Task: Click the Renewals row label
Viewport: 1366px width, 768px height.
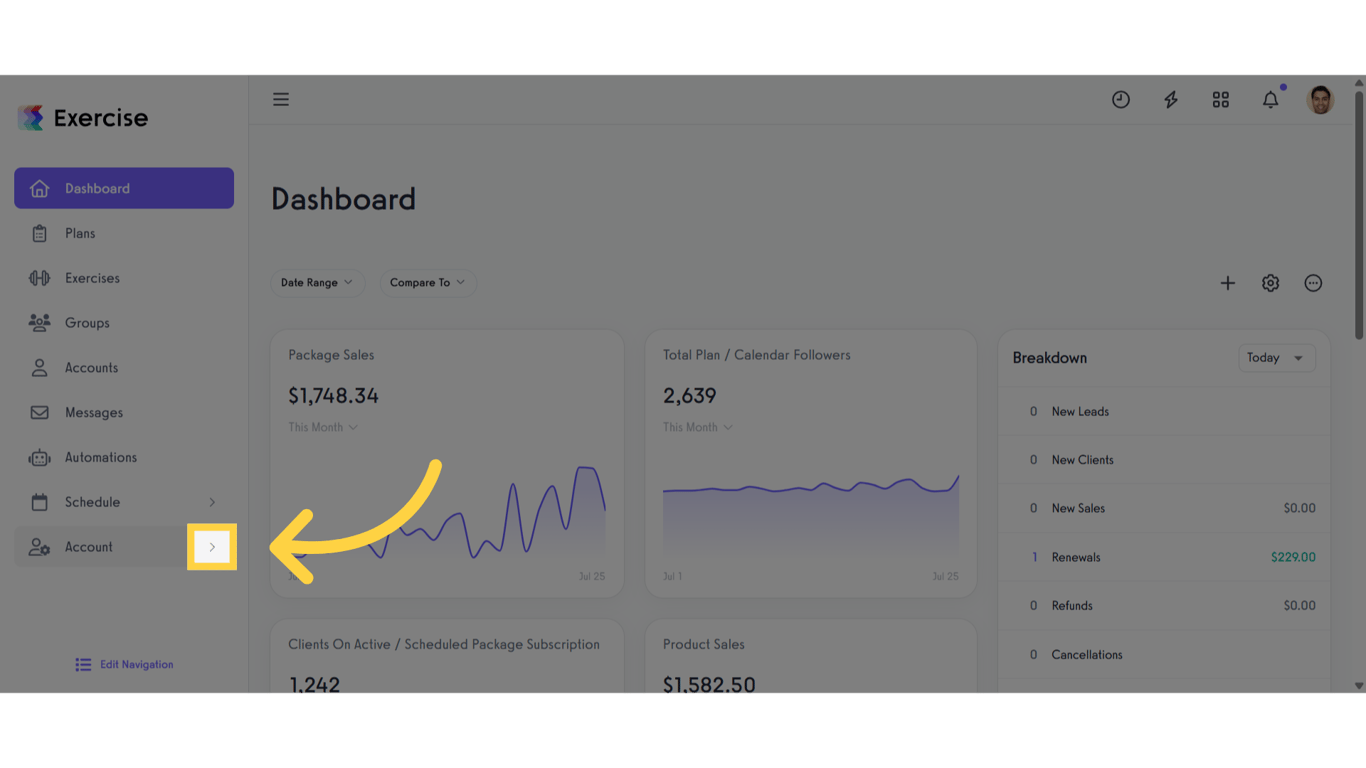Action: pos(1076,557)
